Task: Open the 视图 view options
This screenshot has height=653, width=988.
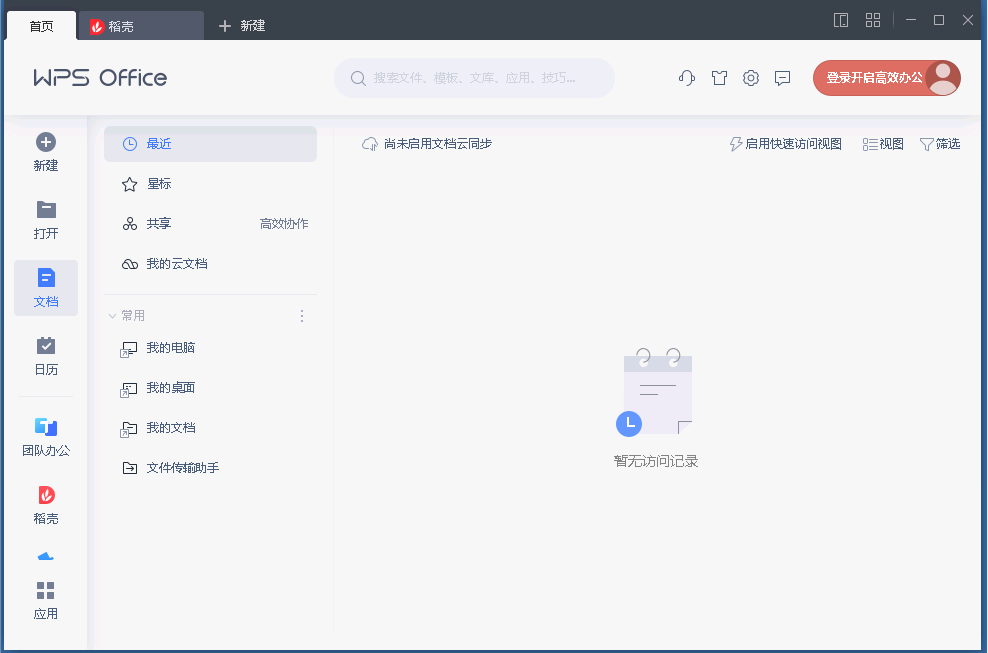Action: 883,144
